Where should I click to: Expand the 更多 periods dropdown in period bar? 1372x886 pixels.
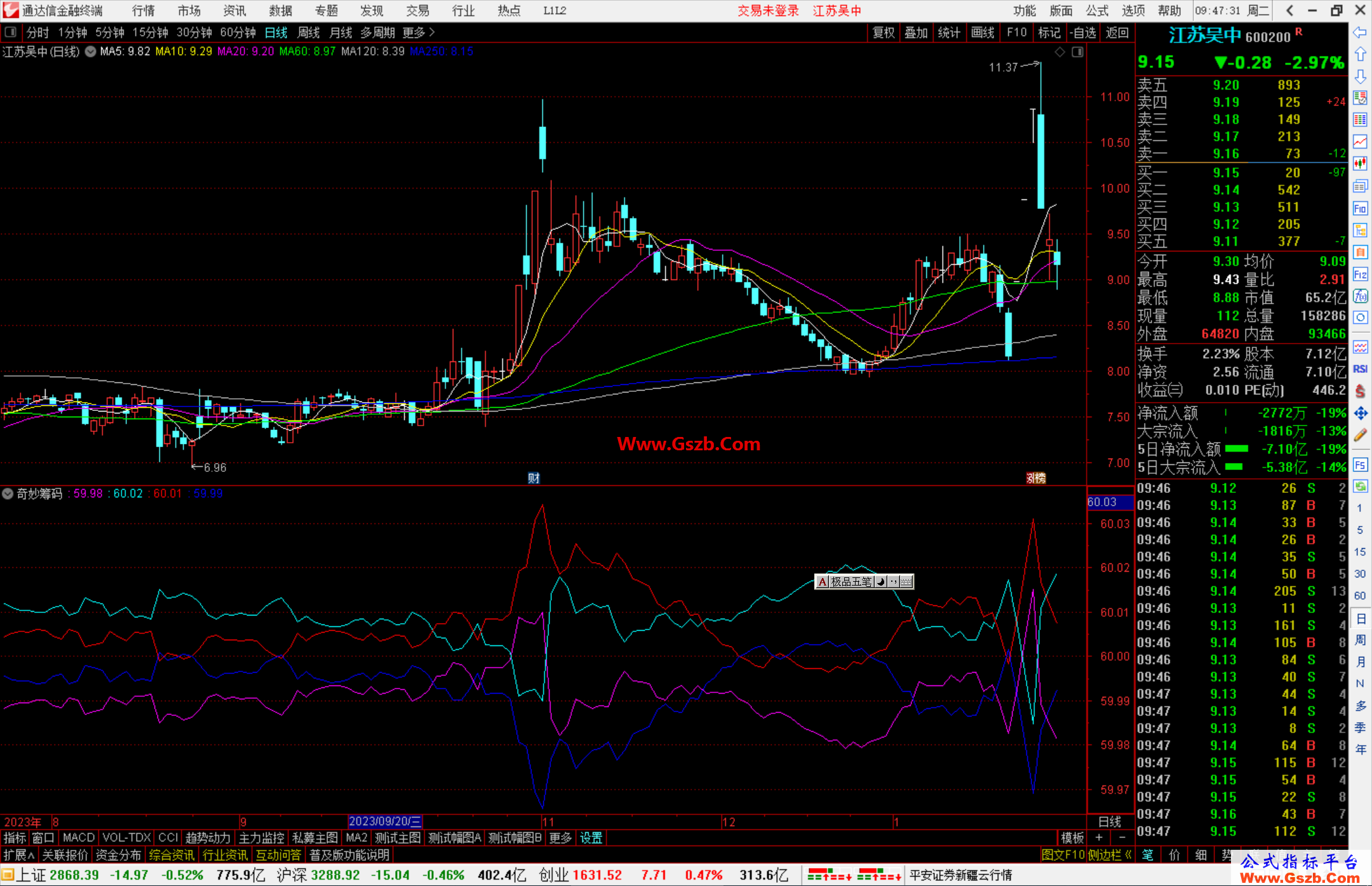[419, 32]
